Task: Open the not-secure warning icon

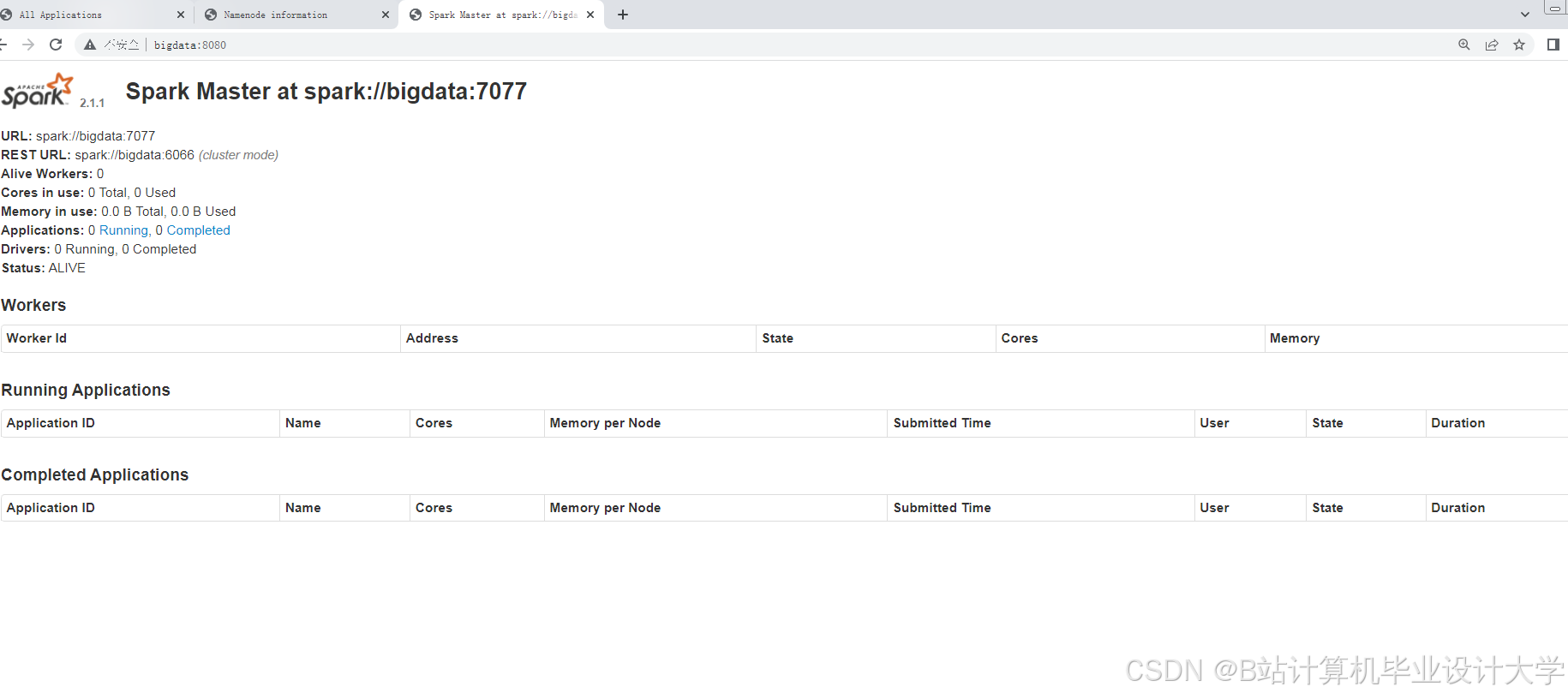Action: coord(90,45)
